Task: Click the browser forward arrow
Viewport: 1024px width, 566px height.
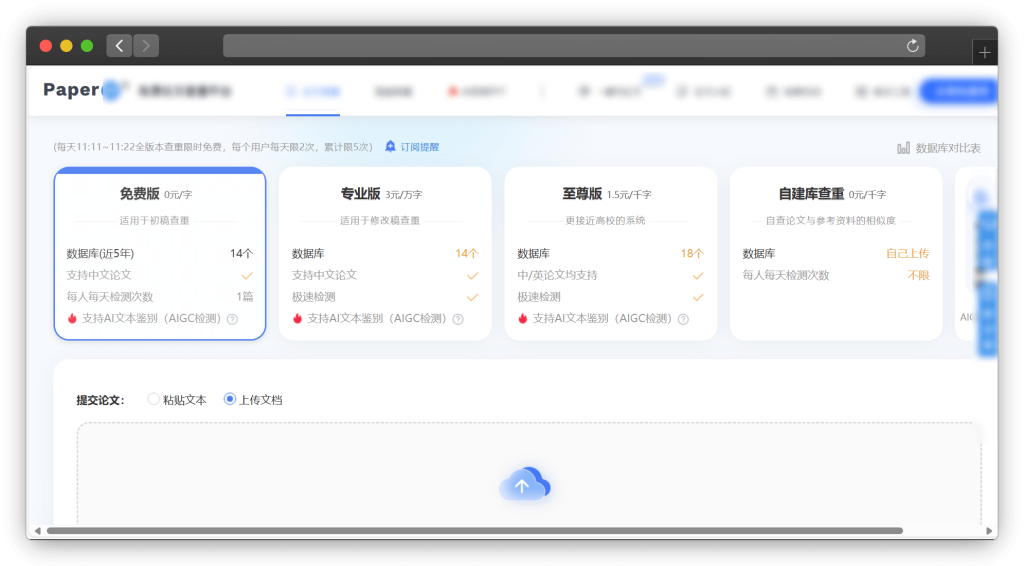Action: (146, 46)
